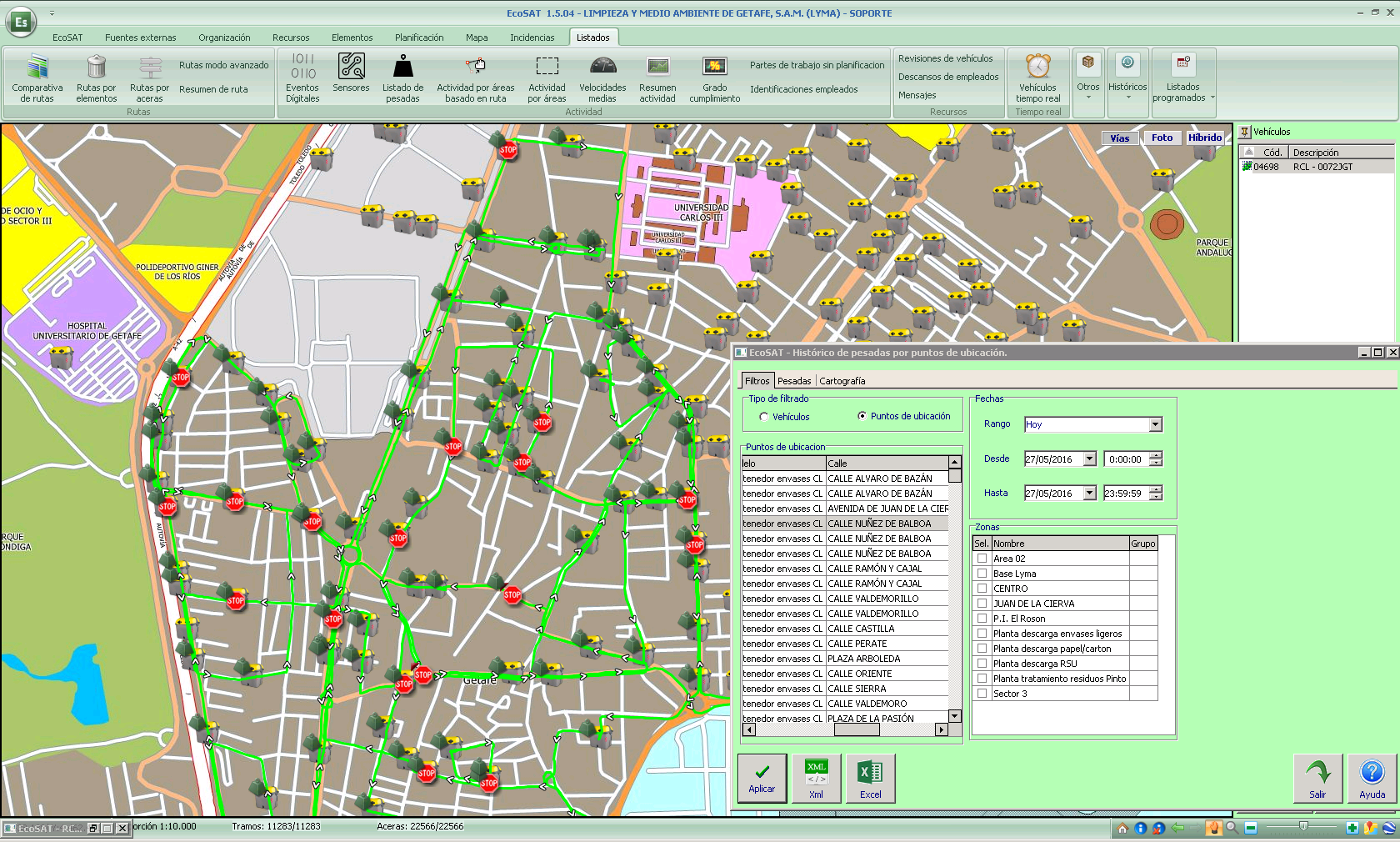
Task: Select the magnifier zoom tool
Action: tap(1232, 828)
